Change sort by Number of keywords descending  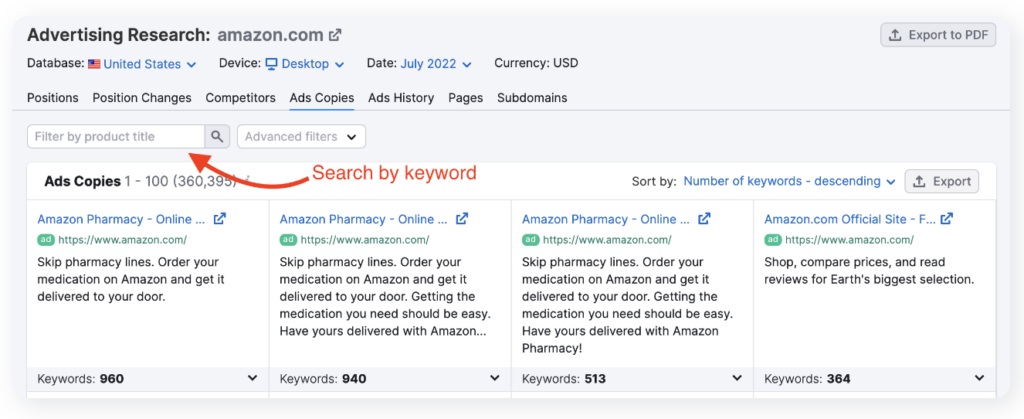point(789,181)
